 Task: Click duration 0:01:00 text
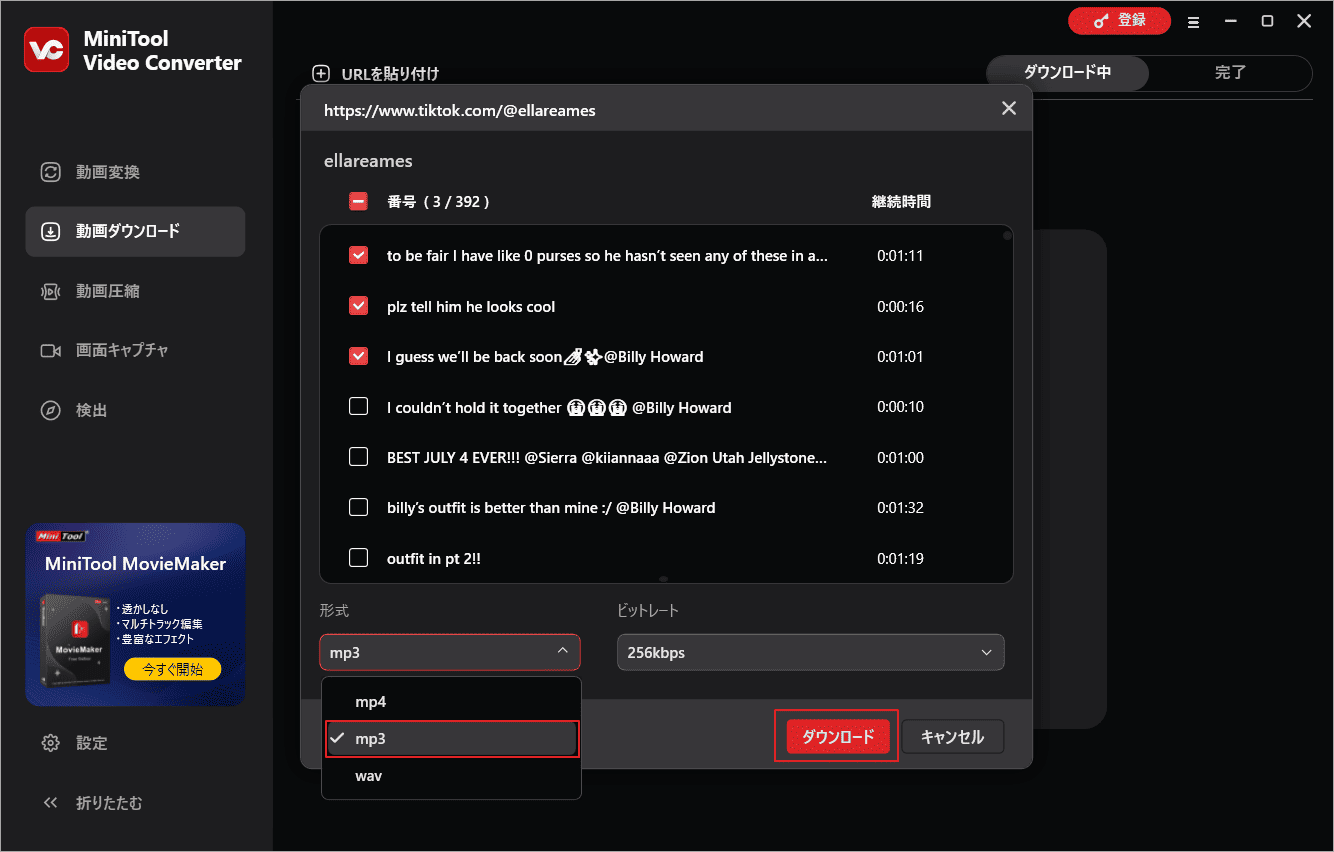pyautogui.click(x=900, y=457)
